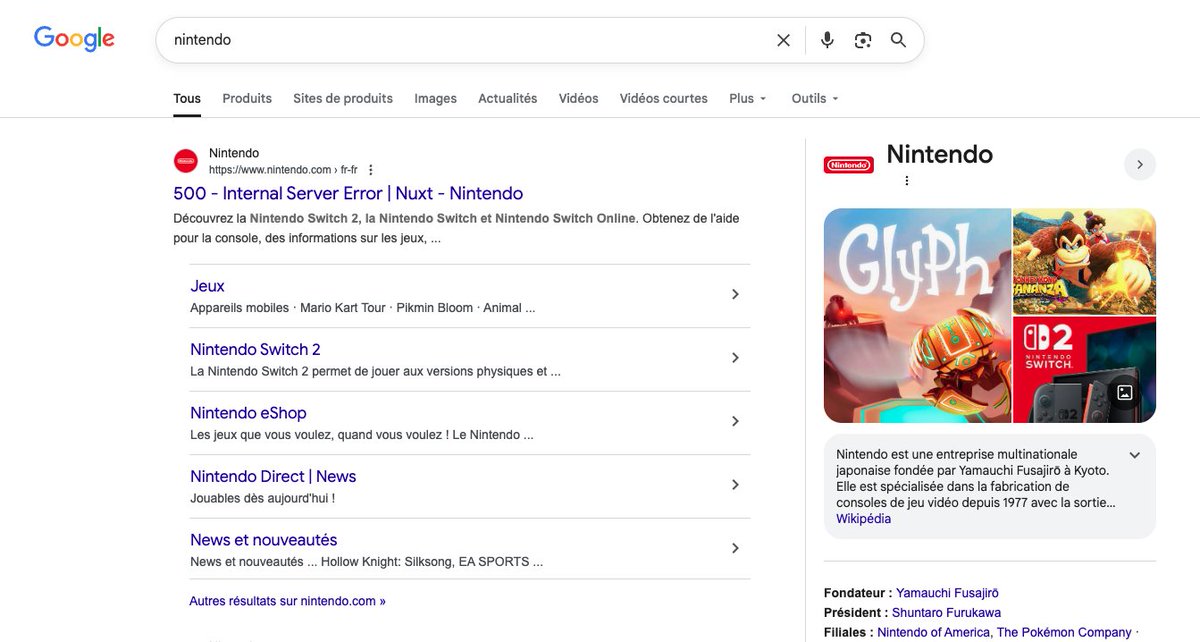
Task: Open the Nintendo Switch 2 sitelink
Action: pos(256,349)
